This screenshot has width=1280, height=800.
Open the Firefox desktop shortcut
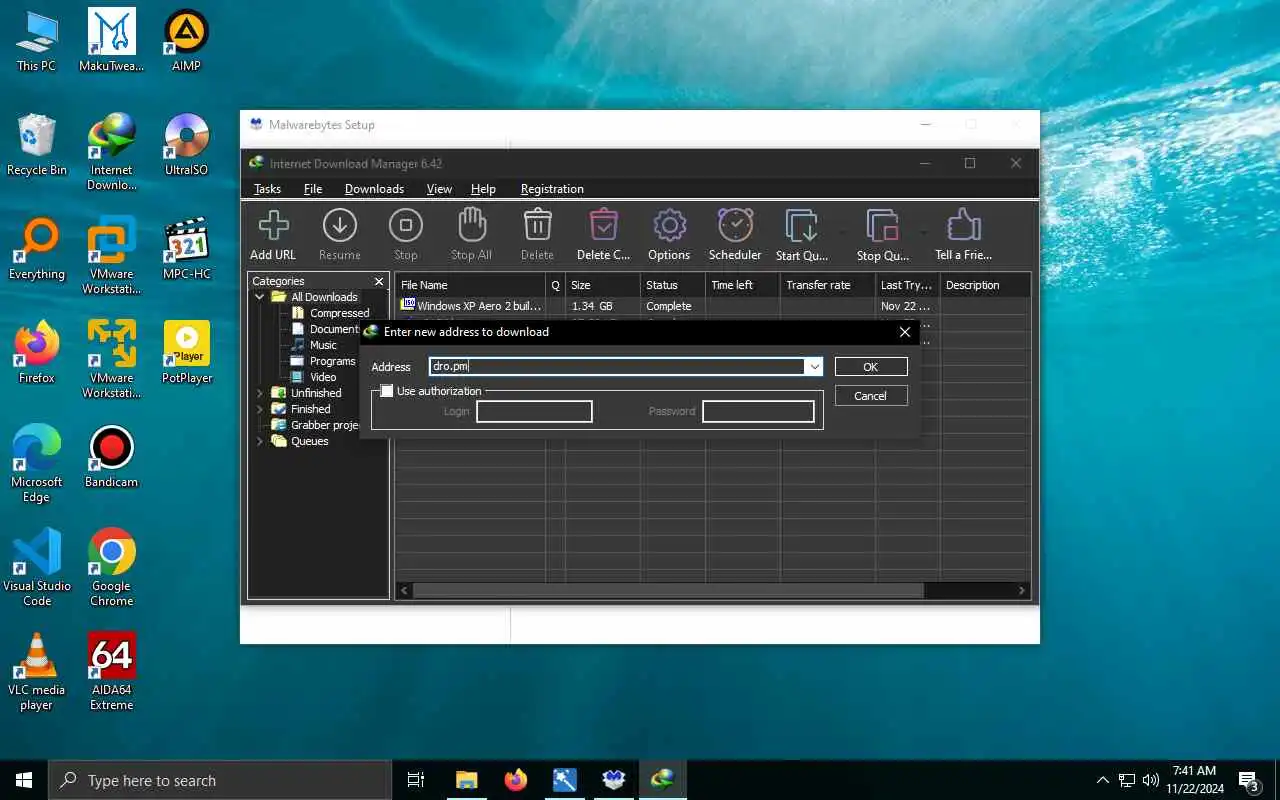[37, 353]
